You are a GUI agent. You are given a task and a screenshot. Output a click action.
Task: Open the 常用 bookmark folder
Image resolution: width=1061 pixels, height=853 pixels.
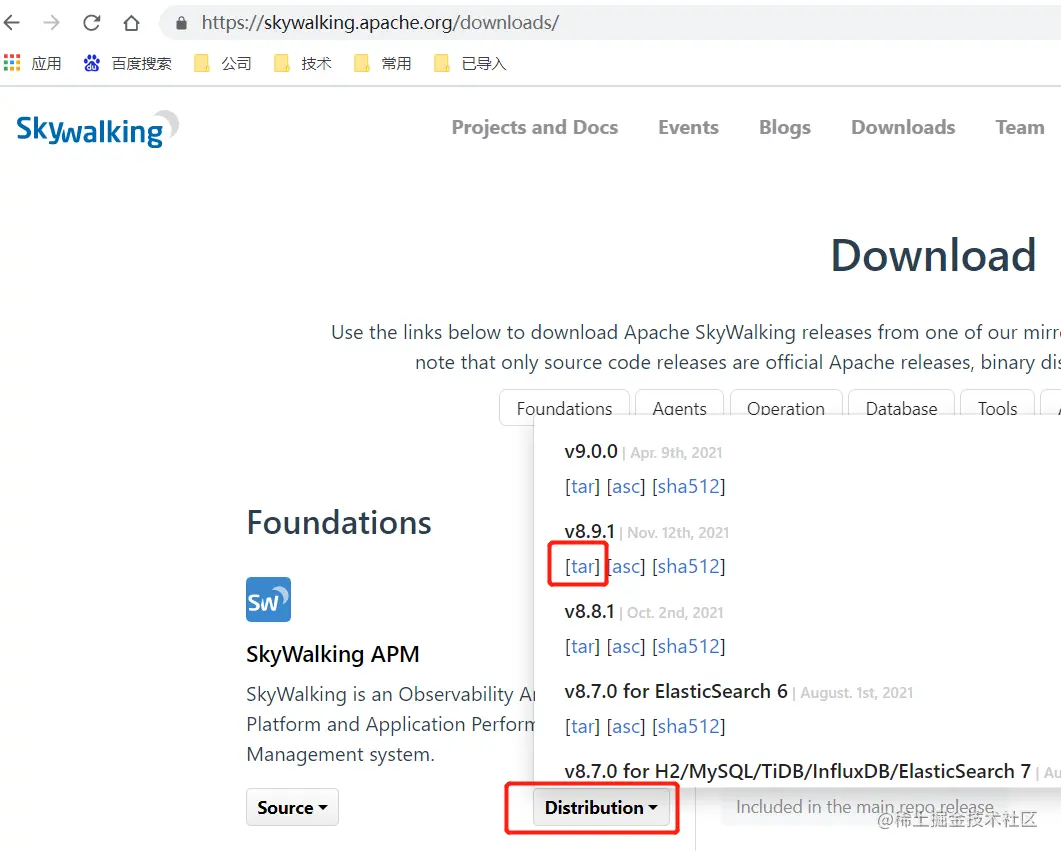coord(382,64)
